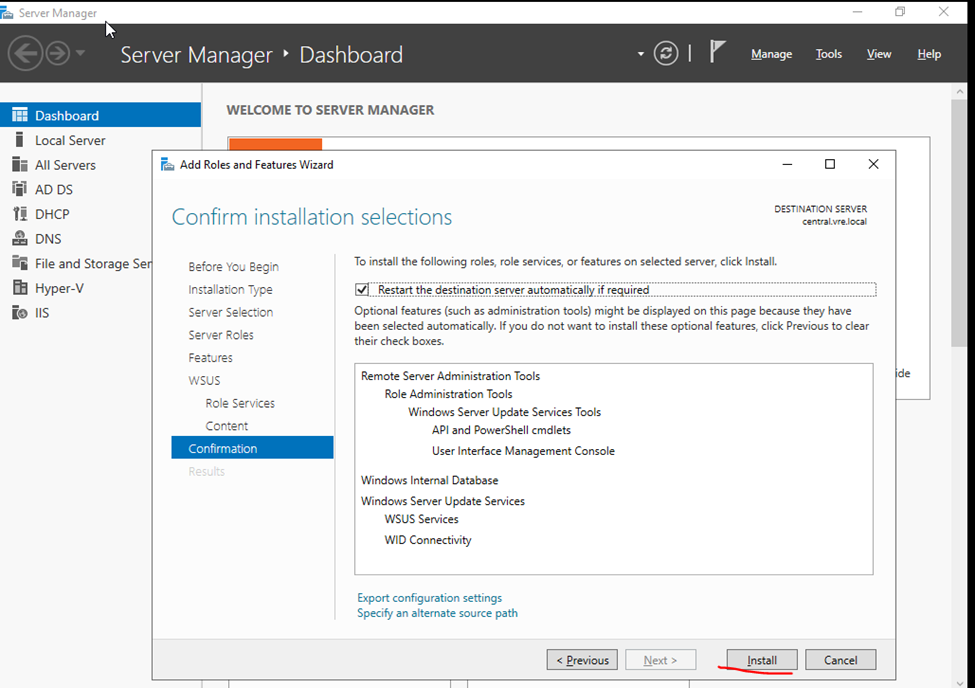Open Hyper-V using its sidebar icon
This screenshot has width=975, height=688.
pyautogui.click(x=19, y=288)
